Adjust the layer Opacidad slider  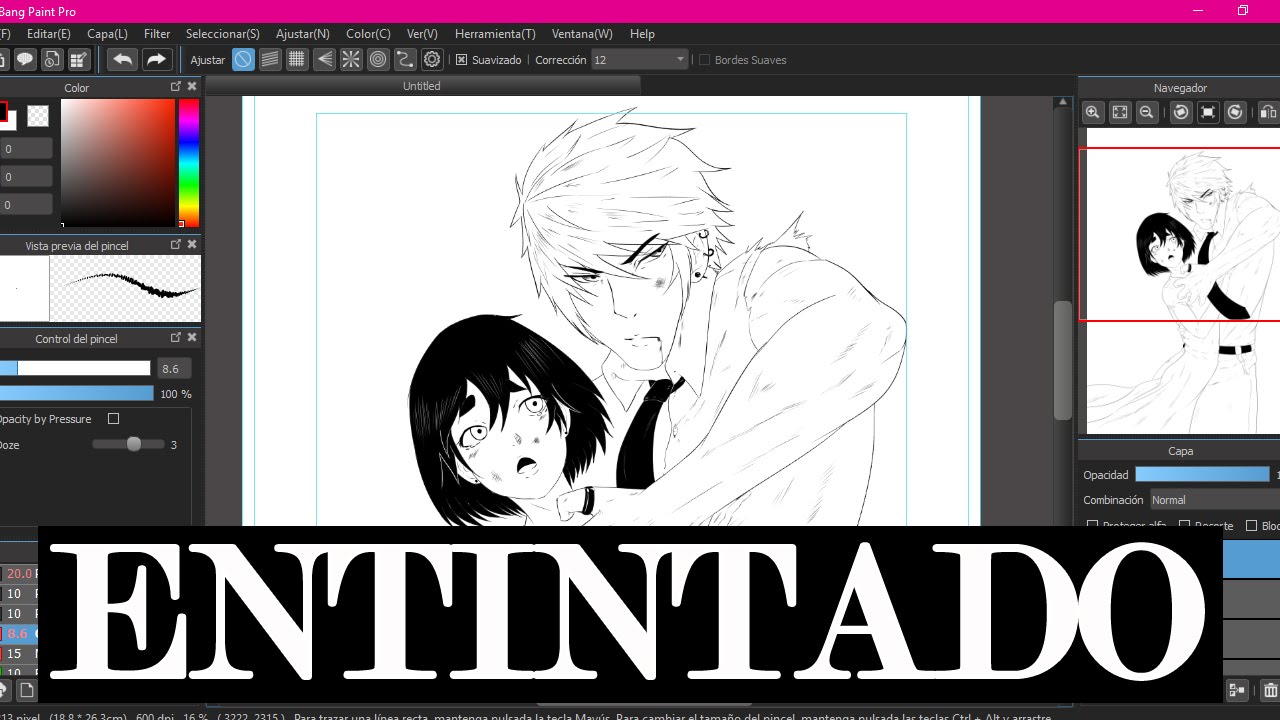(1202, 475)
